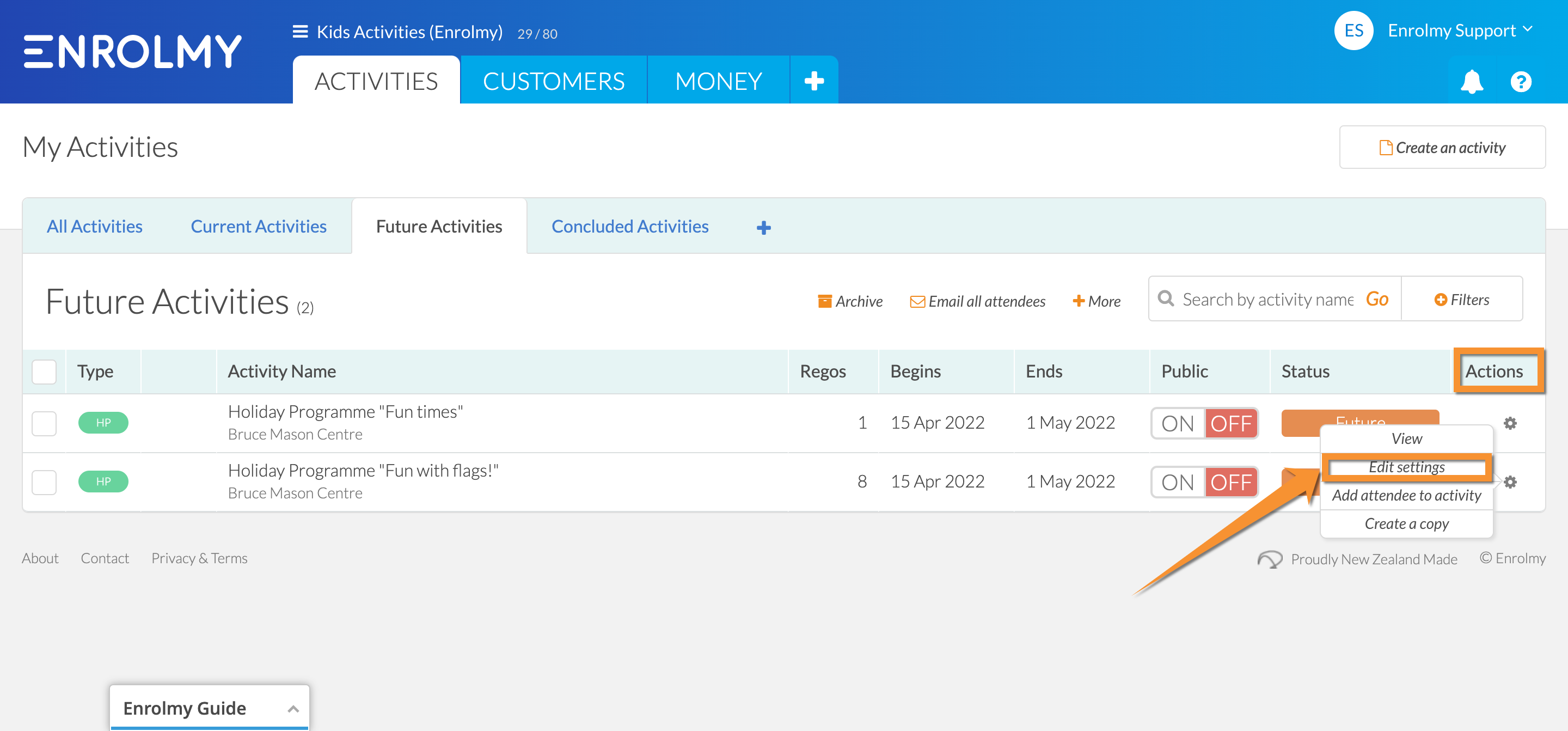Add a new activity view with plus icon
The width and height of the screenshot is (1568, 731).
763,227
